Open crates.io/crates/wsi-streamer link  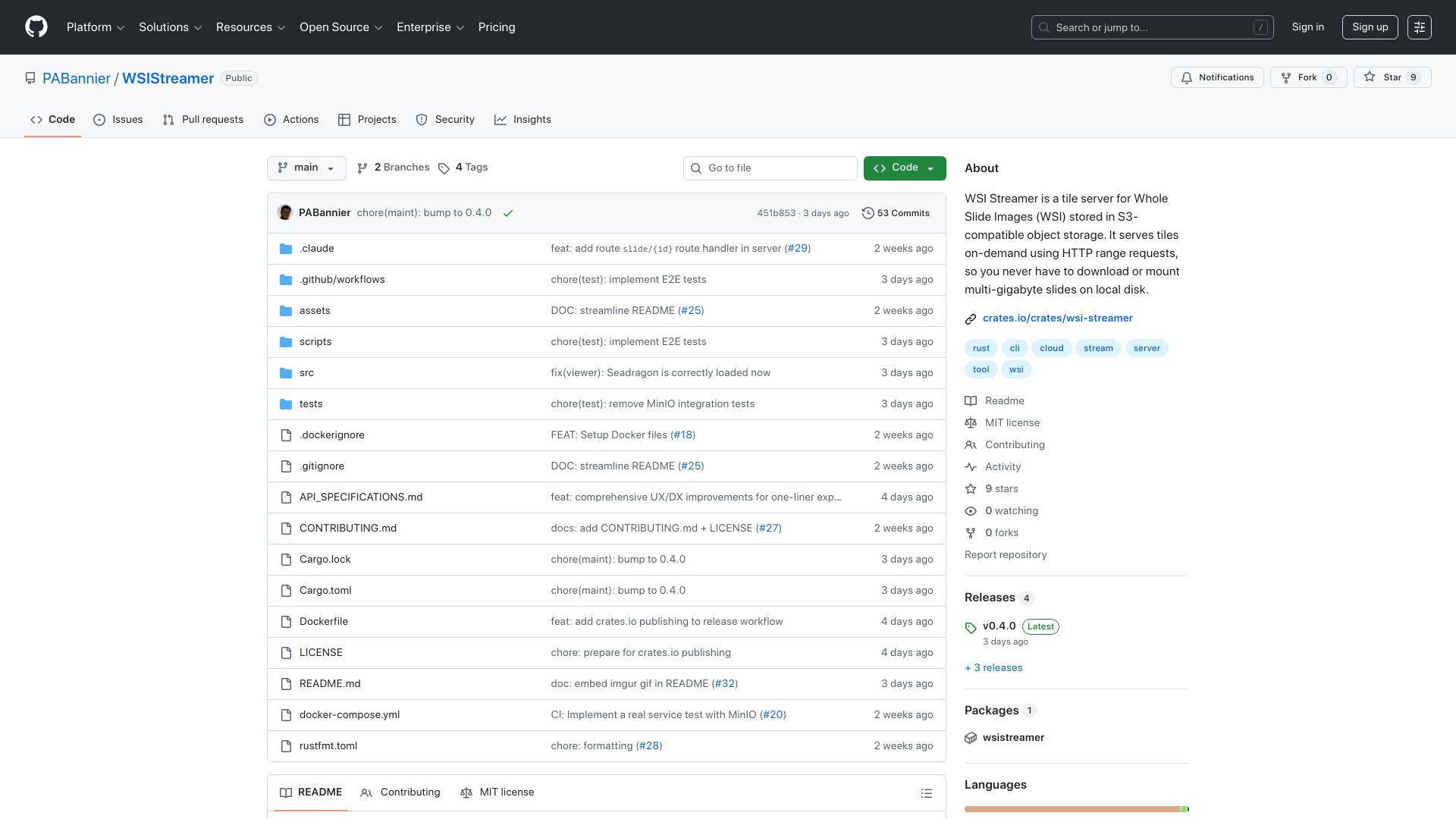click(x=1057, y=318)
